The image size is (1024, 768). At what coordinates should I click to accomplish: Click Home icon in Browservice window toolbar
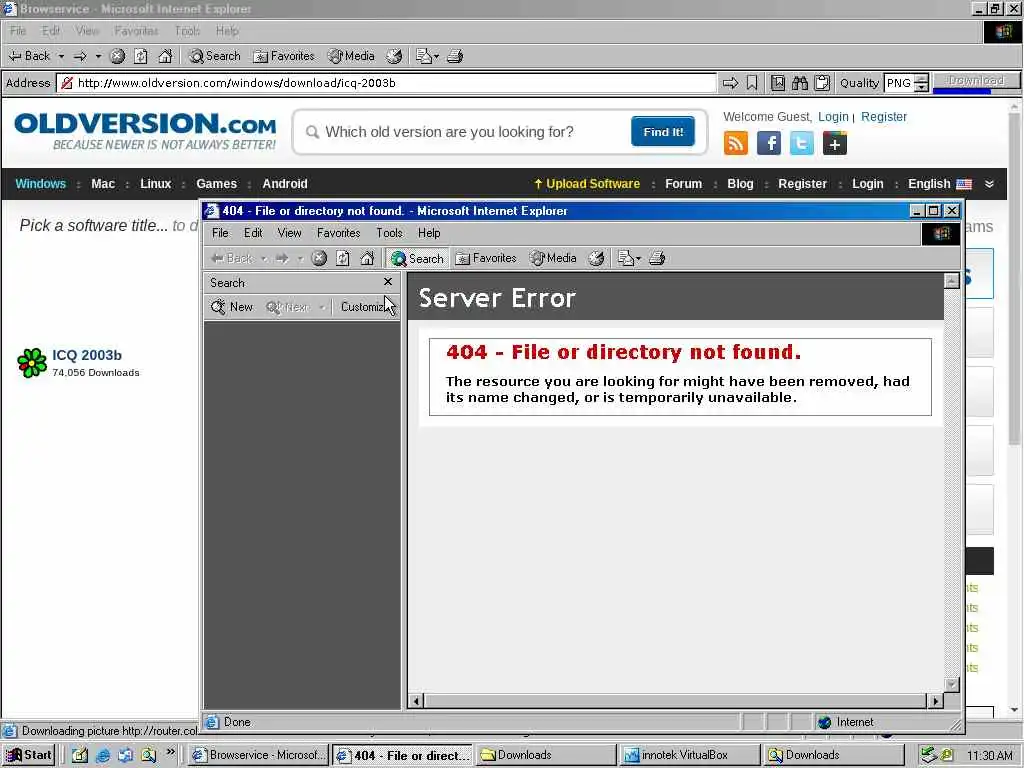(165, 57)
